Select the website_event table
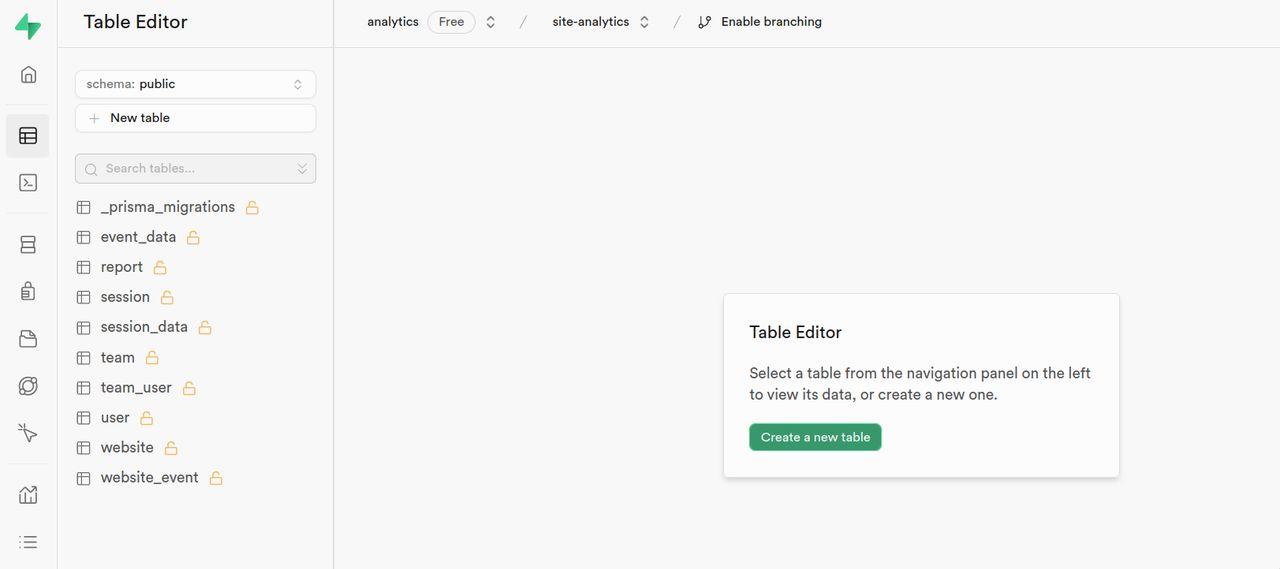1280x569 pixels. (149, 478)
